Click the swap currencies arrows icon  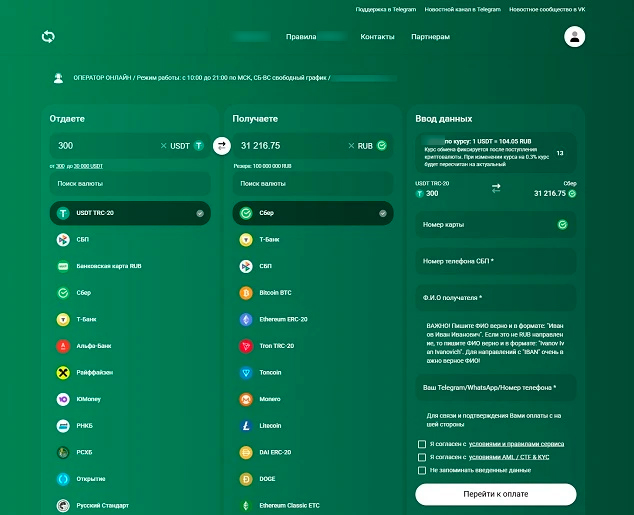tap(222, 146)
